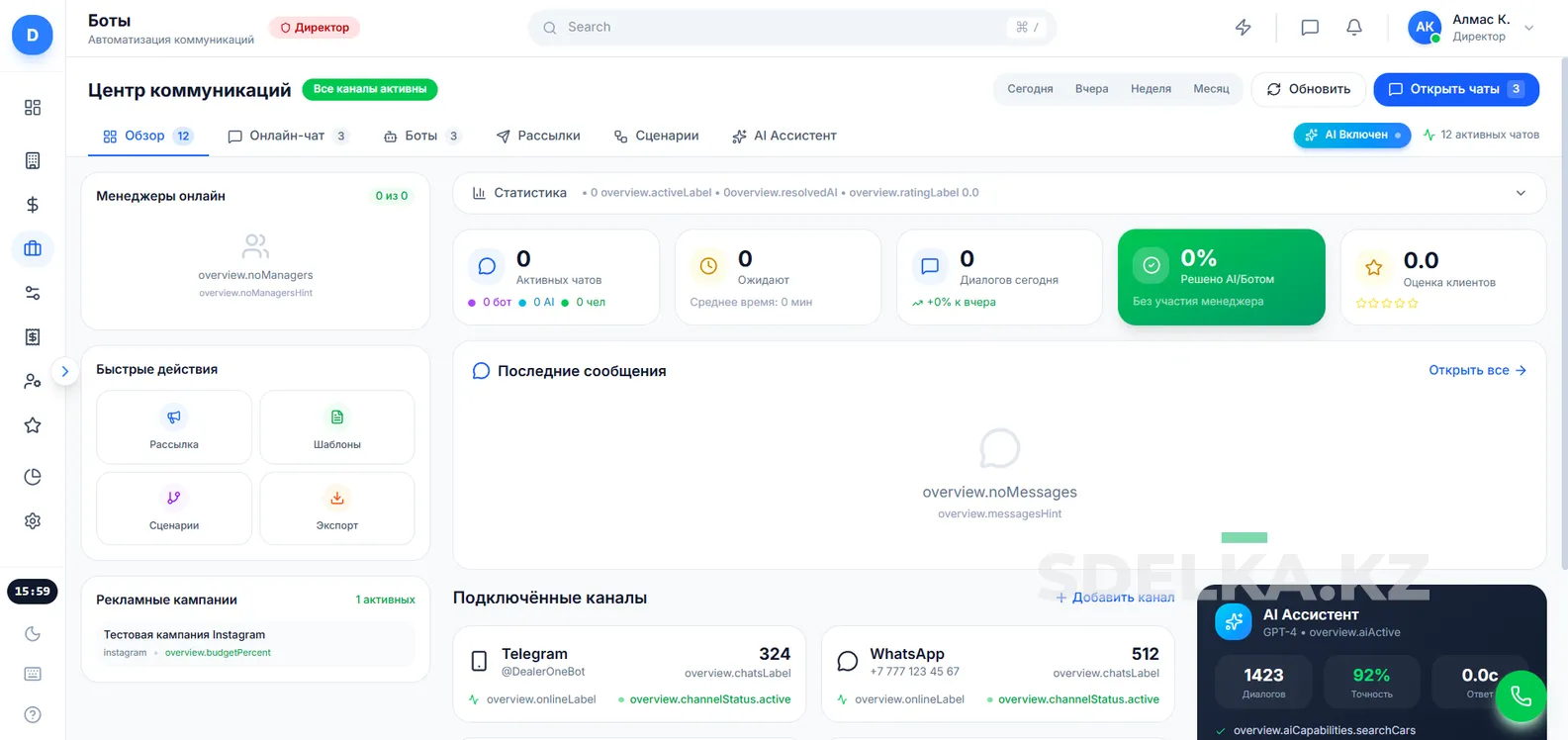Click the Открыть все link
The width and height of the screenshot is (1568, 740).
pos(1477,371)
